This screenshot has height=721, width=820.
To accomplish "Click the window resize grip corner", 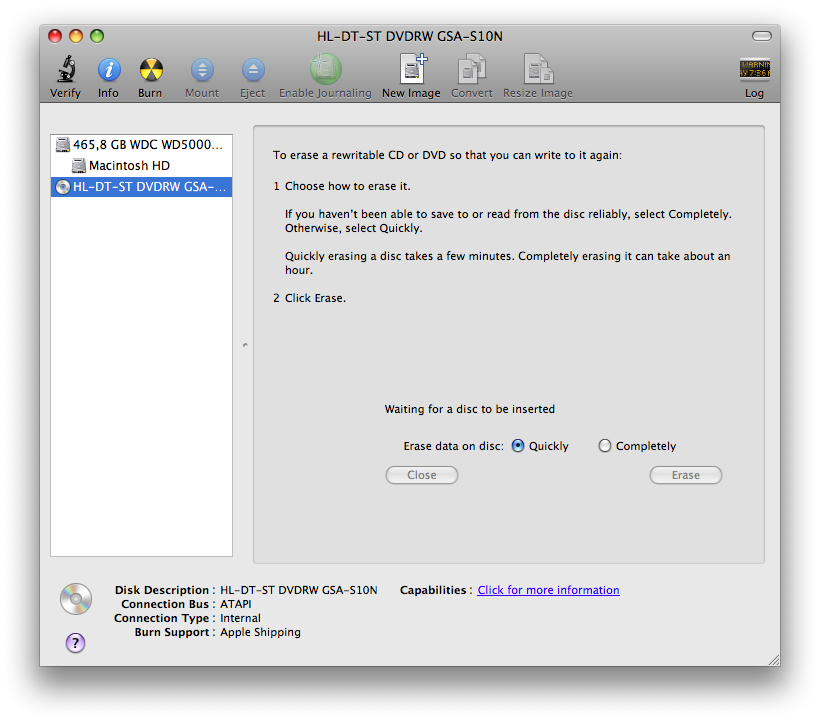I will point(774,660).
